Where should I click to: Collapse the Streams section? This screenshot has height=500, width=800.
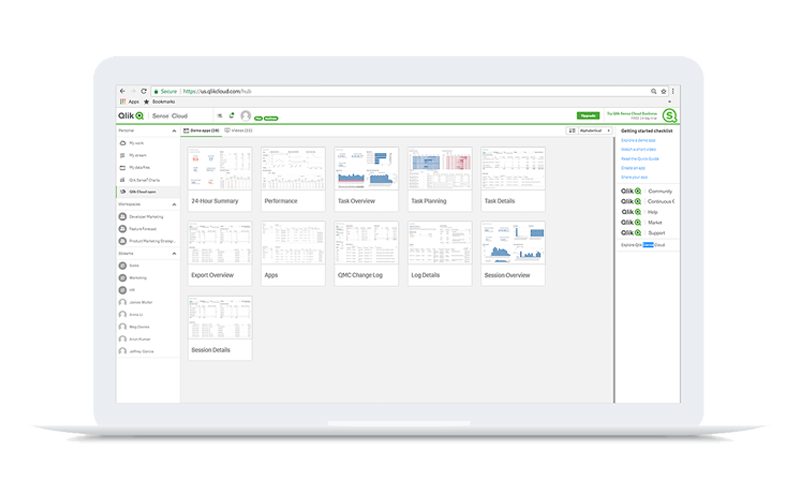coord(174,254)
